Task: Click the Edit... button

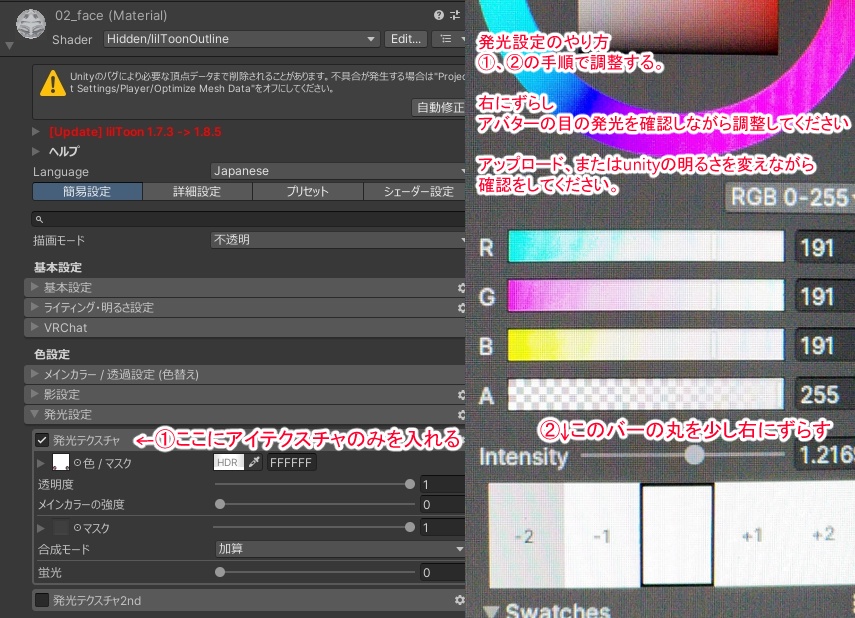Action: coord(406,39)
